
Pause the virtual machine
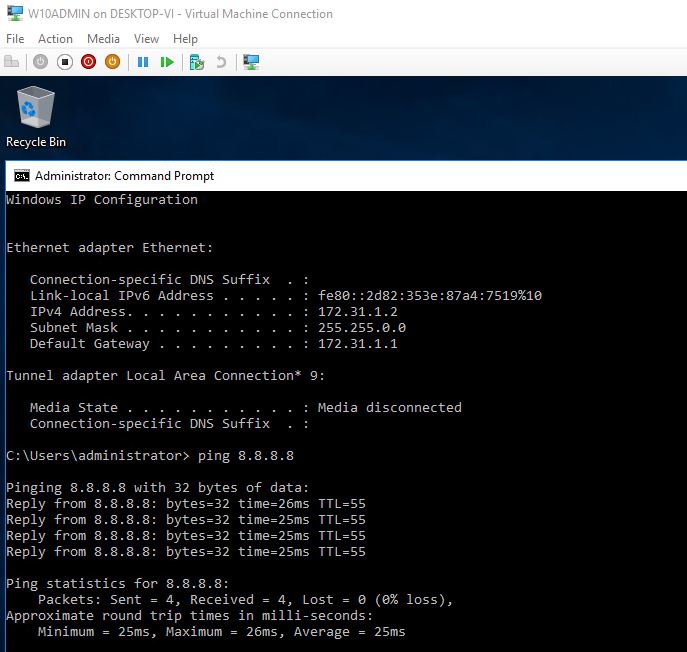tap(143, 62)
